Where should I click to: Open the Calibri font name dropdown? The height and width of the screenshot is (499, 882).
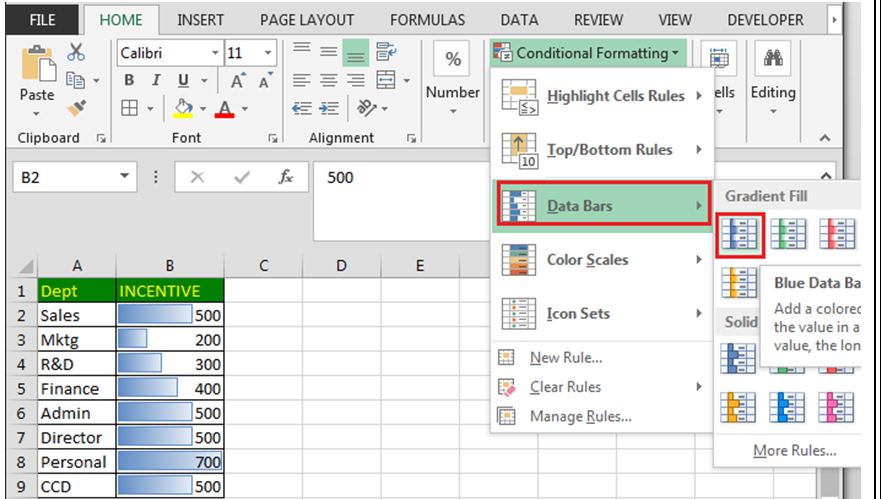214,53
